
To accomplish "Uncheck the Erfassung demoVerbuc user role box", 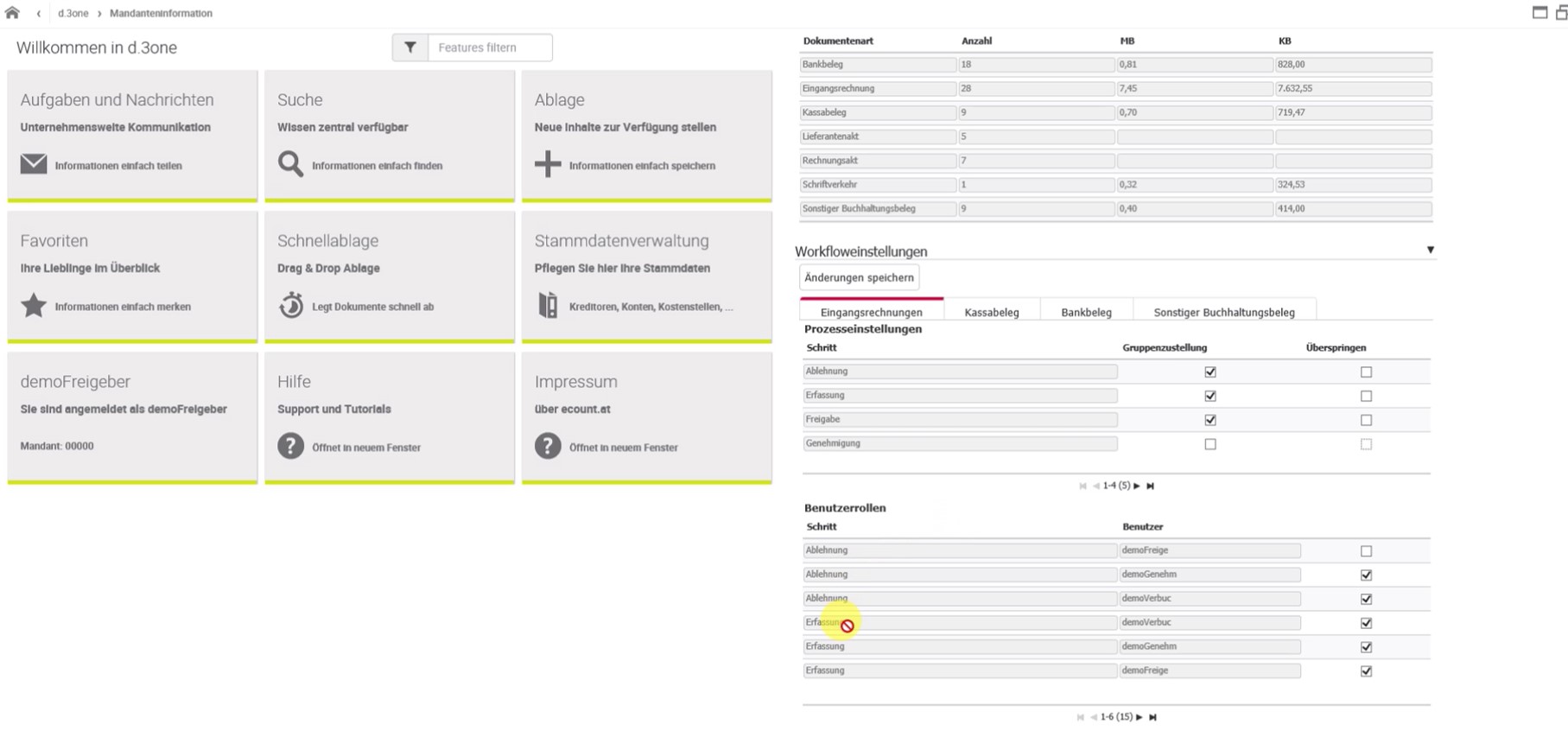I will [x=1366, y=624].
